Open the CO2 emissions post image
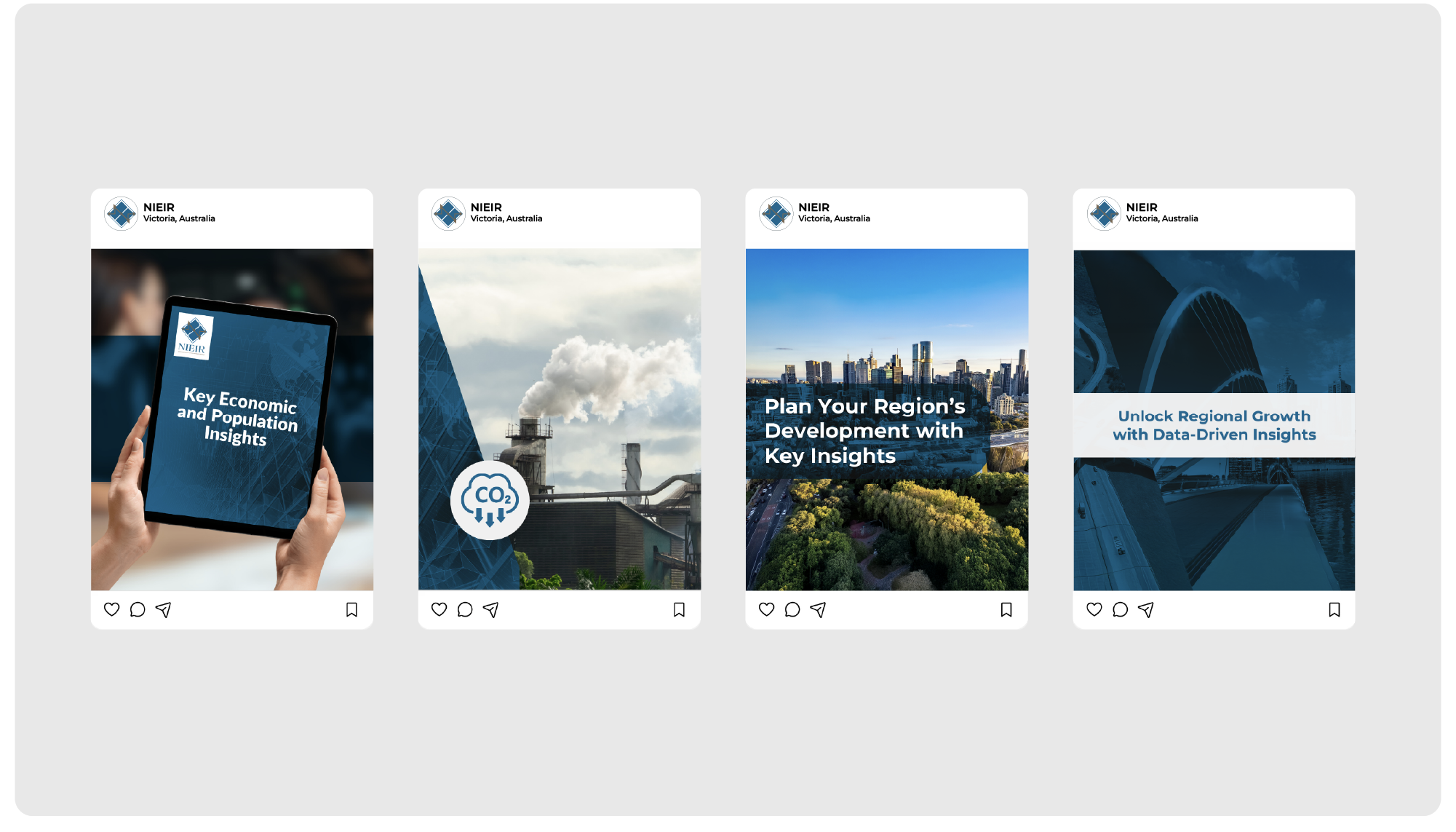Image resolution: width=1456 pixels, height=832 pixels. [x=560, y=419]
